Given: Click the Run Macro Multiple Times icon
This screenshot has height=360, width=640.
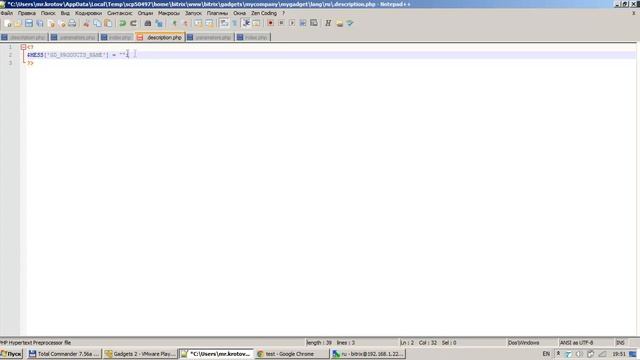Looking at the screenshot, I should pos(303,24).
